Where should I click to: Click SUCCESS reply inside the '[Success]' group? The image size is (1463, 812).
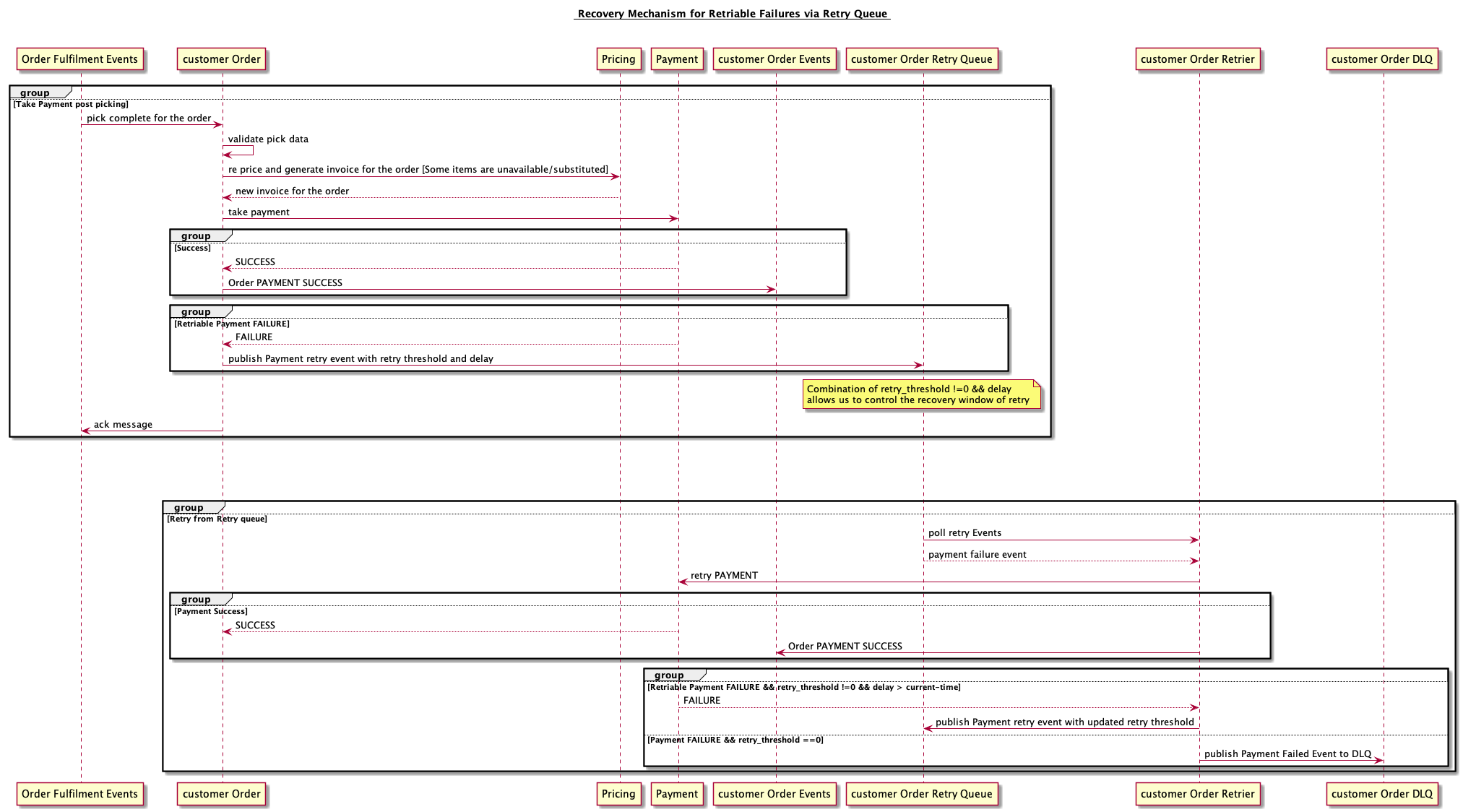point(255,262)
